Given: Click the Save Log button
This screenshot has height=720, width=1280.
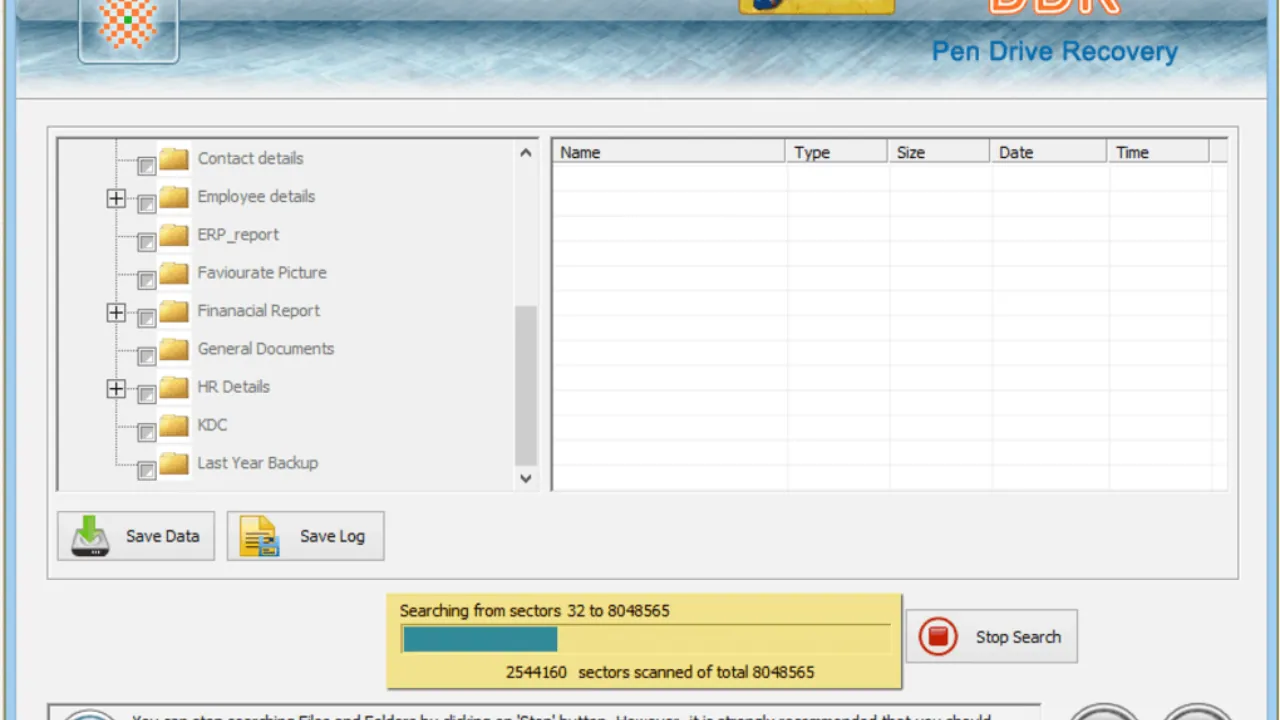Looking at the screenshot, I should click(306, 536).
